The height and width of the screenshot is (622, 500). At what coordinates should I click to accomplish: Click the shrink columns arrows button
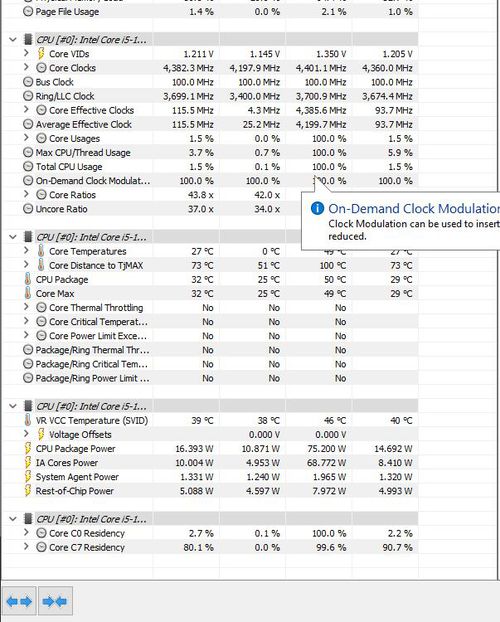tap(55, 601)
